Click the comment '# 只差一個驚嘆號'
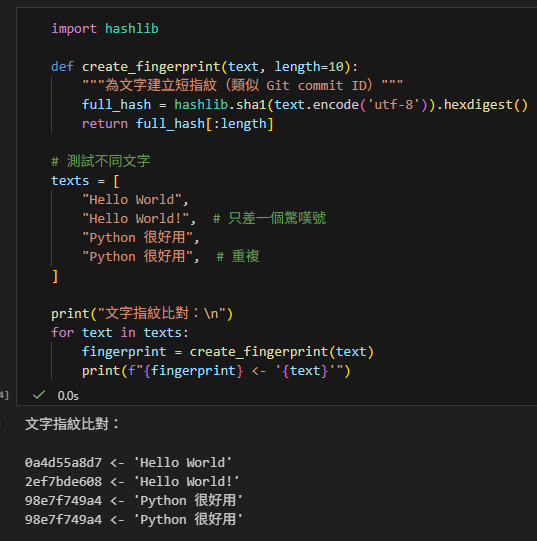This screenshot has height=541, width=537. 269,218
